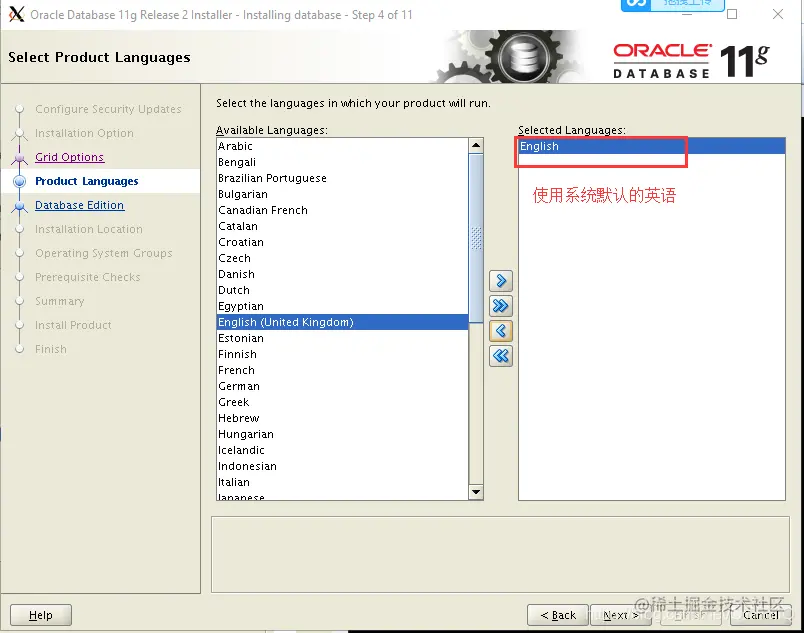Add selected language with single right arrow
This screenshot has width=804, height=633.
(501, 281)
